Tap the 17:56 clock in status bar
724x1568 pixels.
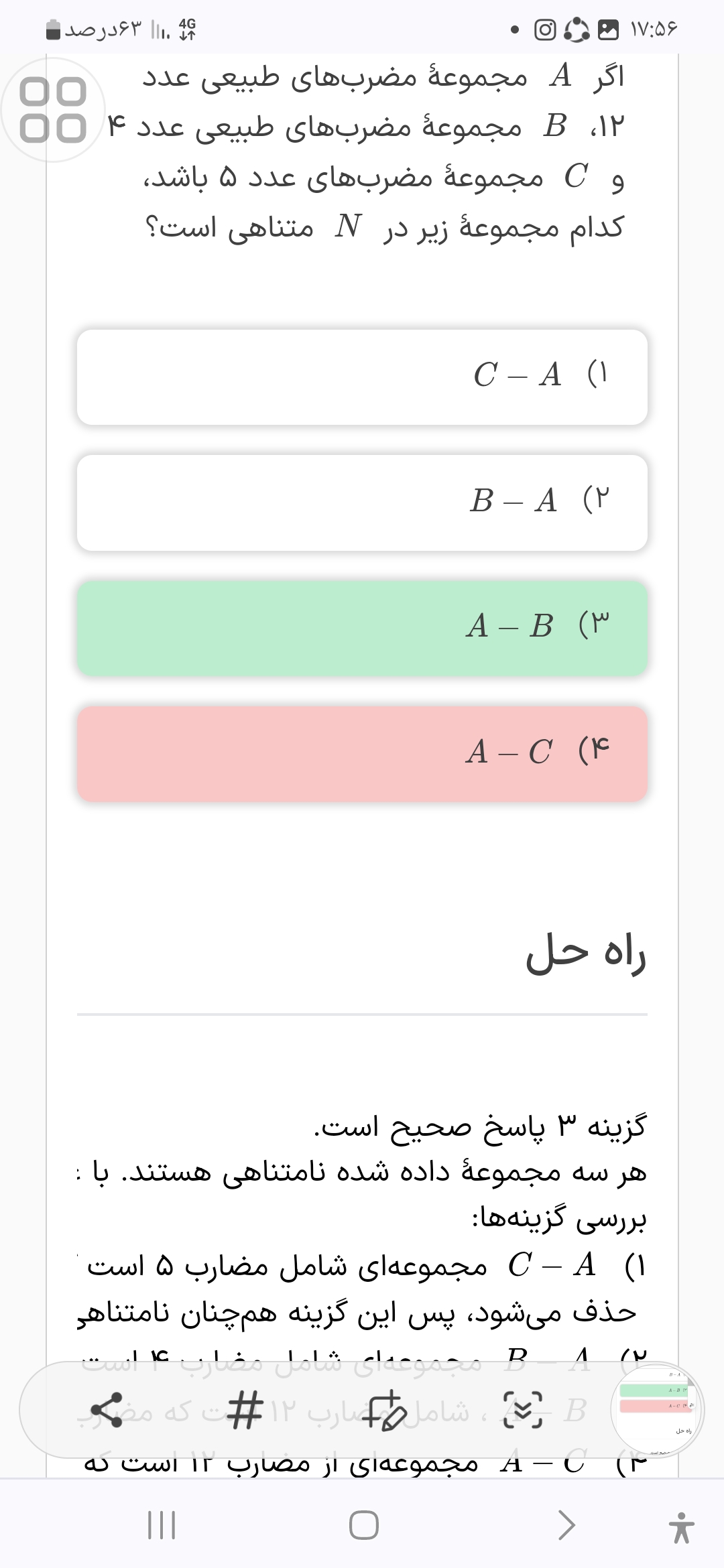(x=654, y=30)
